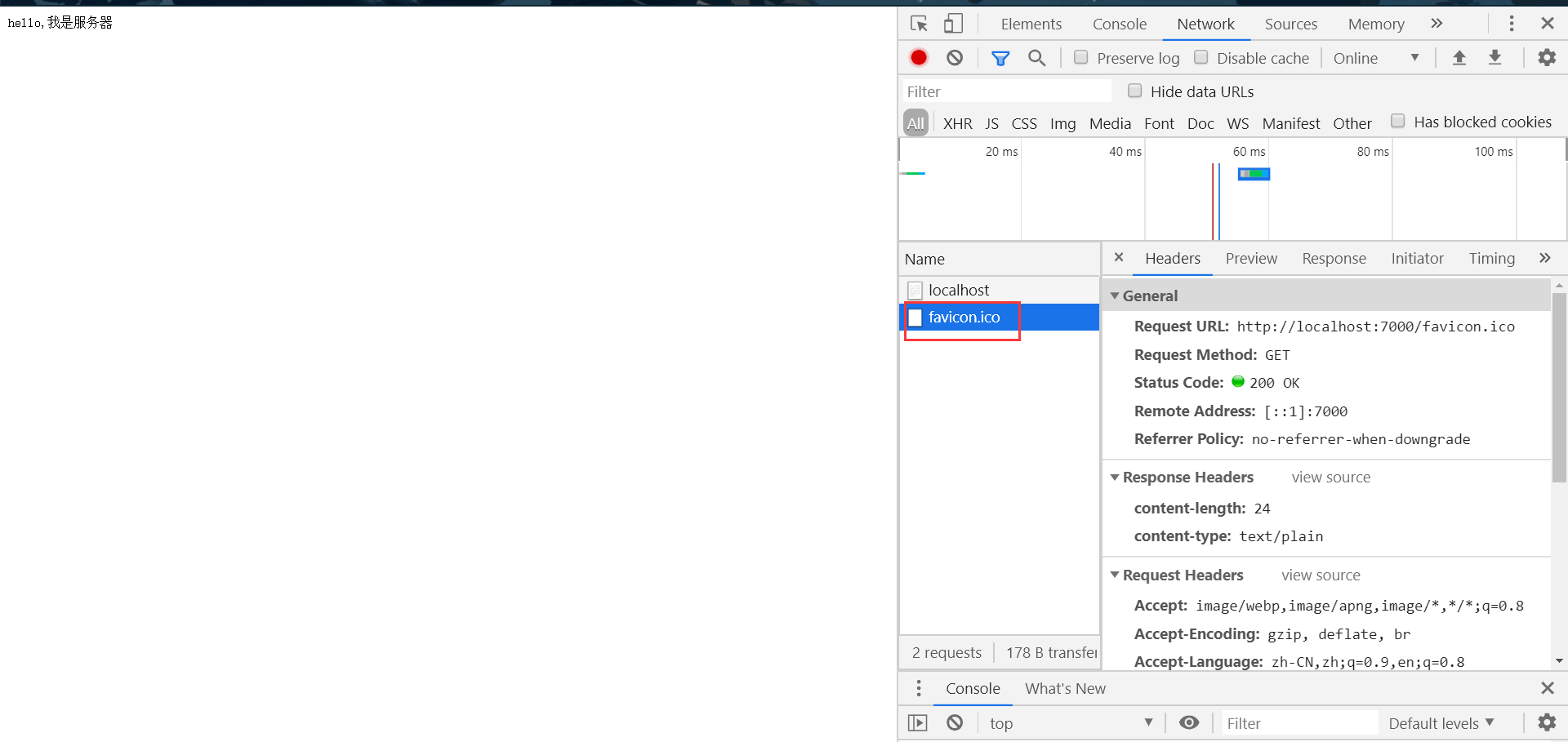Create a live expression with eye icon

click(x=1189, y=722)
